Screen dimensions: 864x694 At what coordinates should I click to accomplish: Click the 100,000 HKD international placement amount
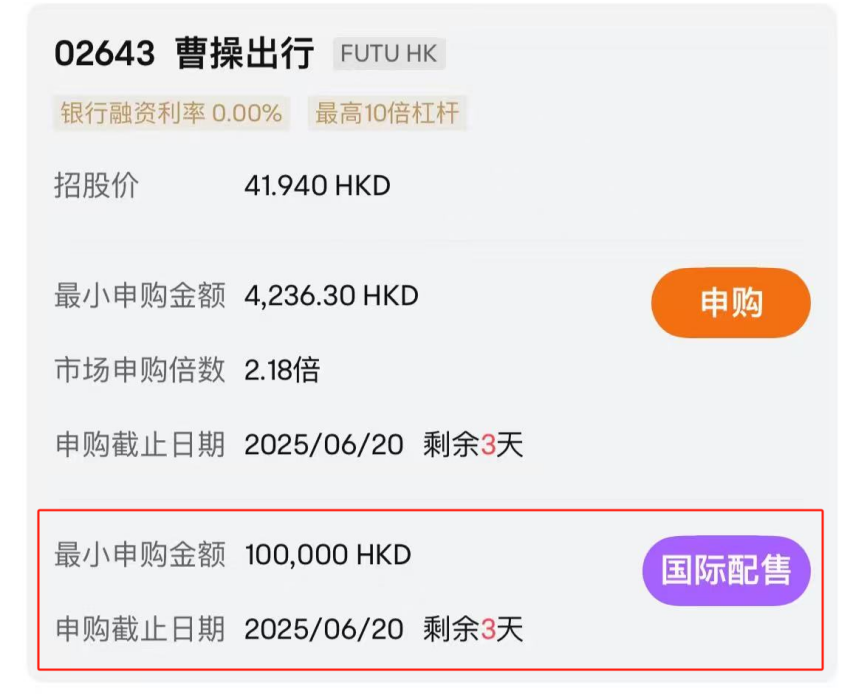[327, 555]
